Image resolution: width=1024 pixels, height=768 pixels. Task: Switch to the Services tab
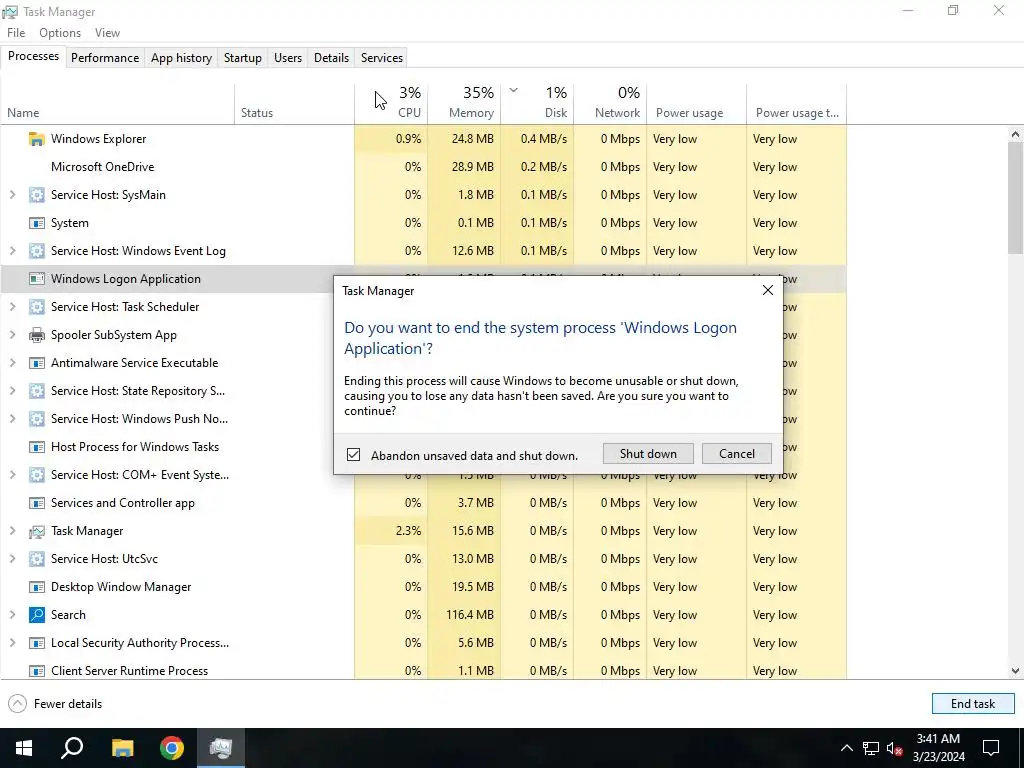(382, 57)
